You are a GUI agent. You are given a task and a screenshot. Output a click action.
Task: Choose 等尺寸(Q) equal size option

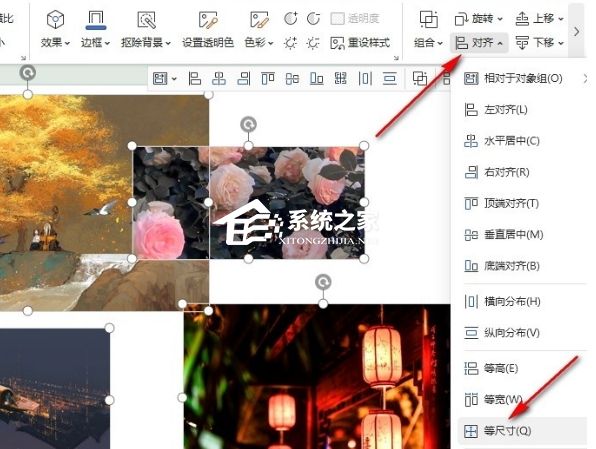(x=523, y=431)
